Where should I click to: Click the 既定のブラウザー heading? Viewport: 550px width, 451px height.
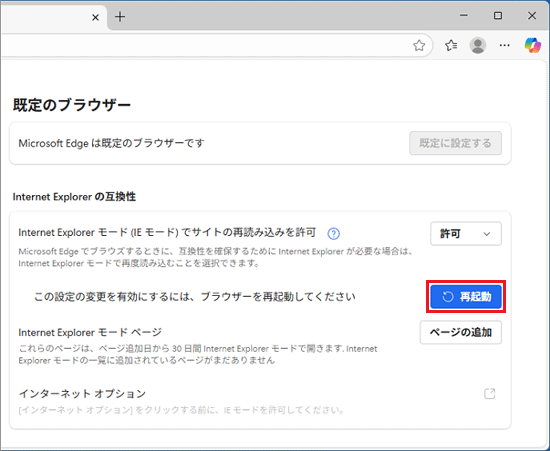pos(72,105)
